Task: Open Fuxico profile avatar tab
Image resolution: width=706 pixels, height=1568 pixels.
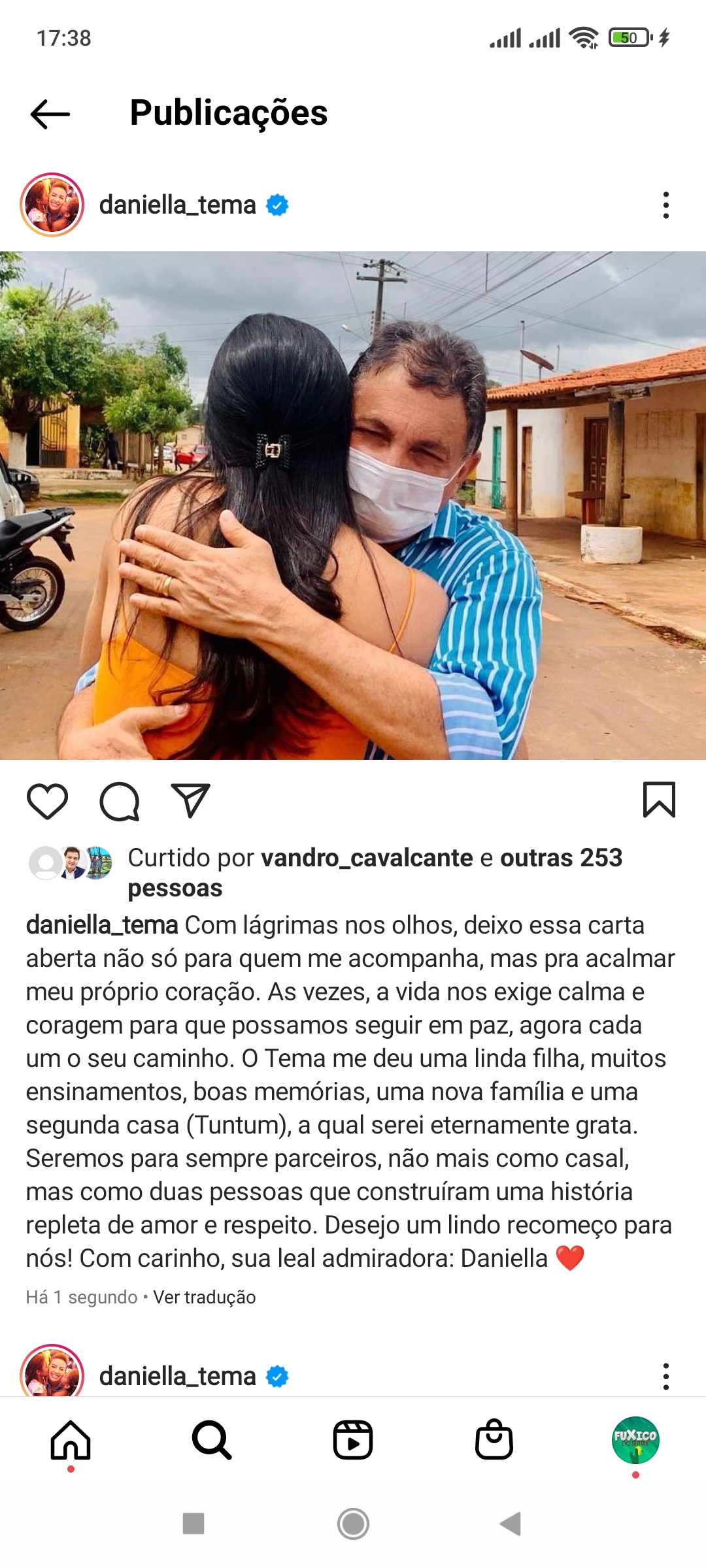Action: 635,1440
